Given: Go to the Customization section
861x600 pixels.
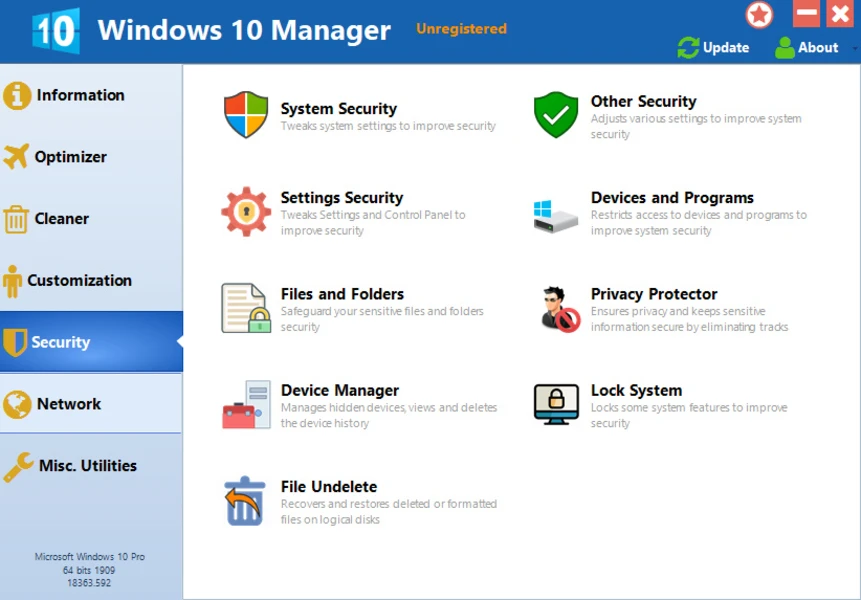Looking at the screenshot, I should 91,281.
